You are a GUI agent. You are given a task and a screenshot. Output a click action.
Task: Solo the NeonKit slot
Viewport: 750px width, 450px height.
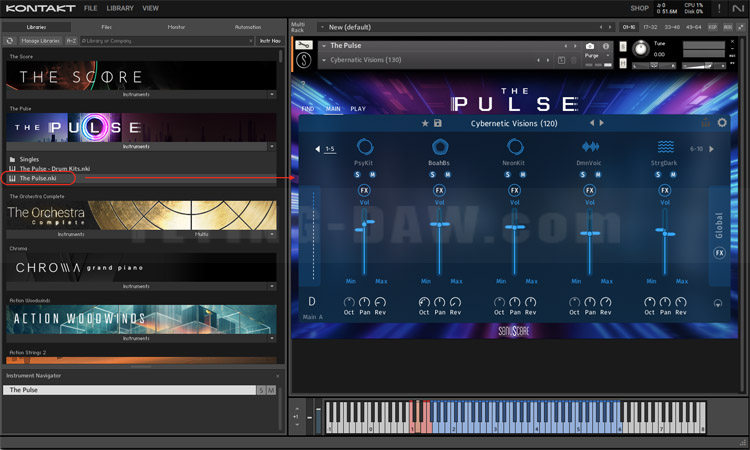click(x=507, y=175)
